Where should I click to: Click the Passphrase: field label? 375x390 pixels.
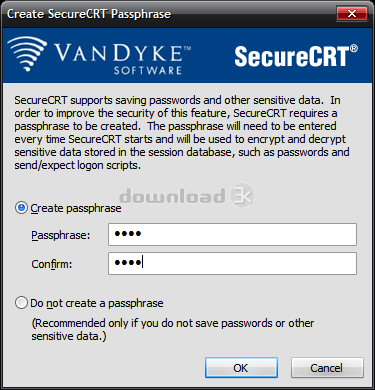(x=61, y=235)
